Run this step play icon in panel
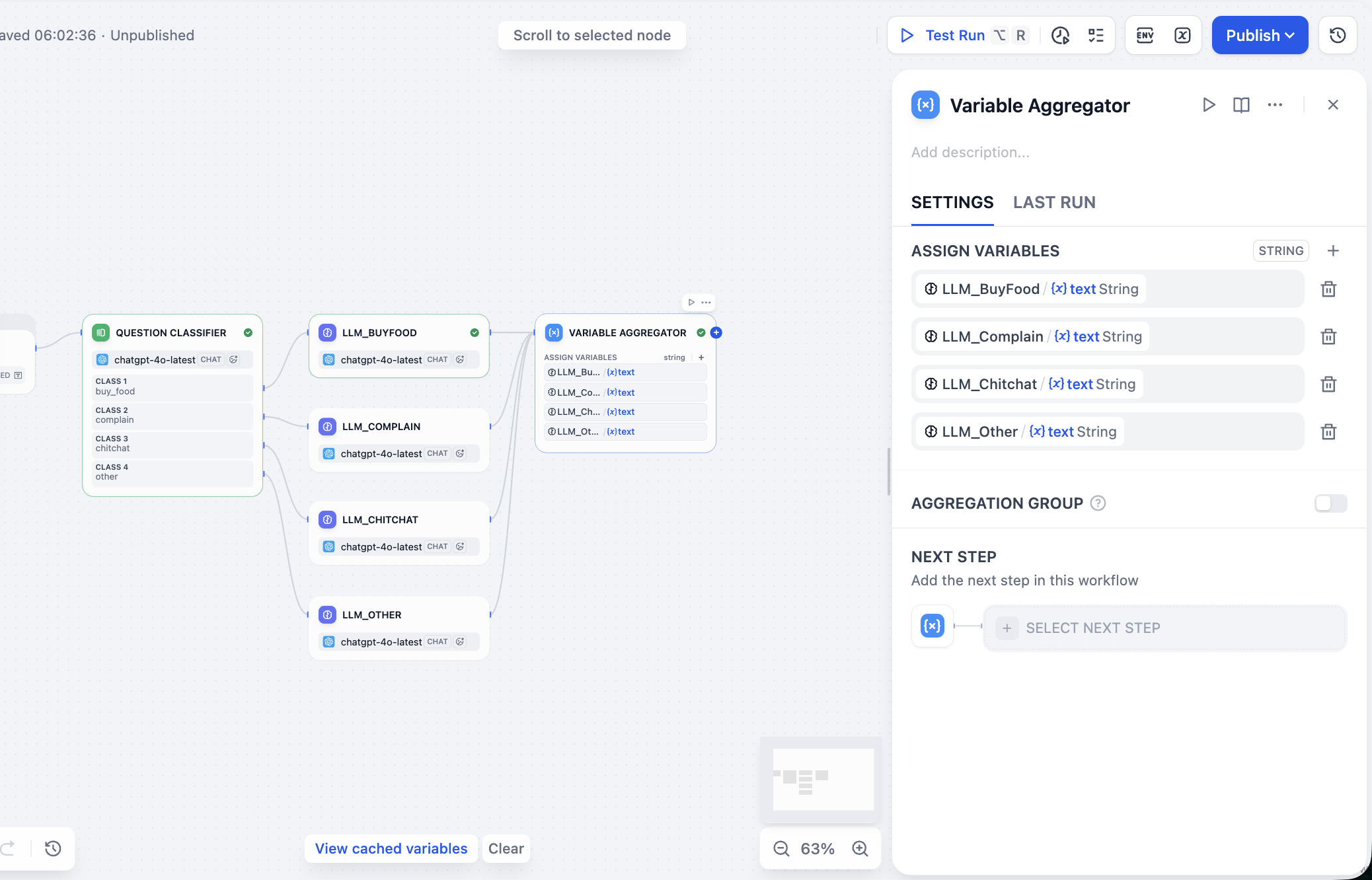 click(1209, 105)
